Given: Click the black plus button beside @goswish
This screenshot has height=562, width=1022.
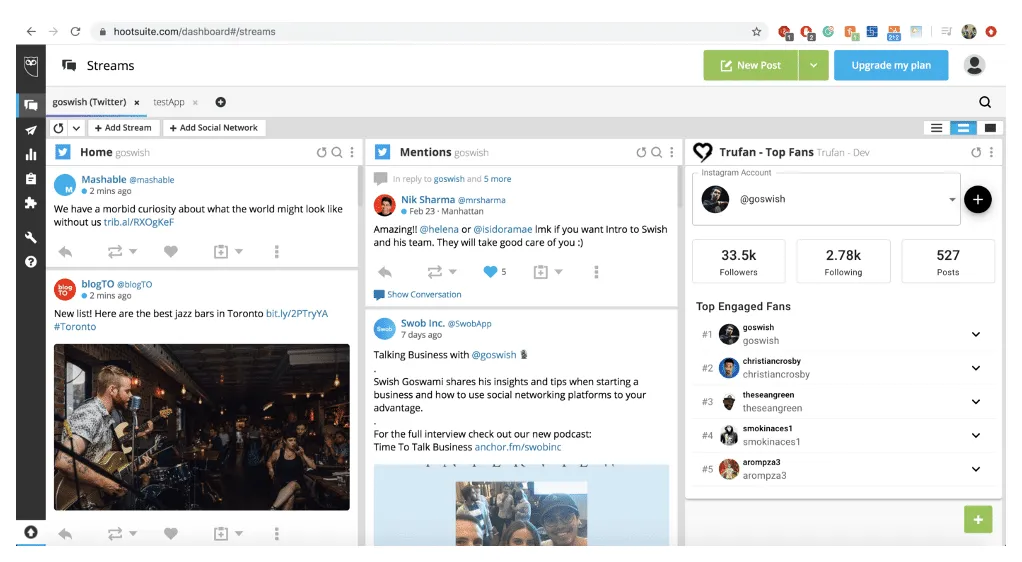Looking at the screenshot, I should 978,200.
